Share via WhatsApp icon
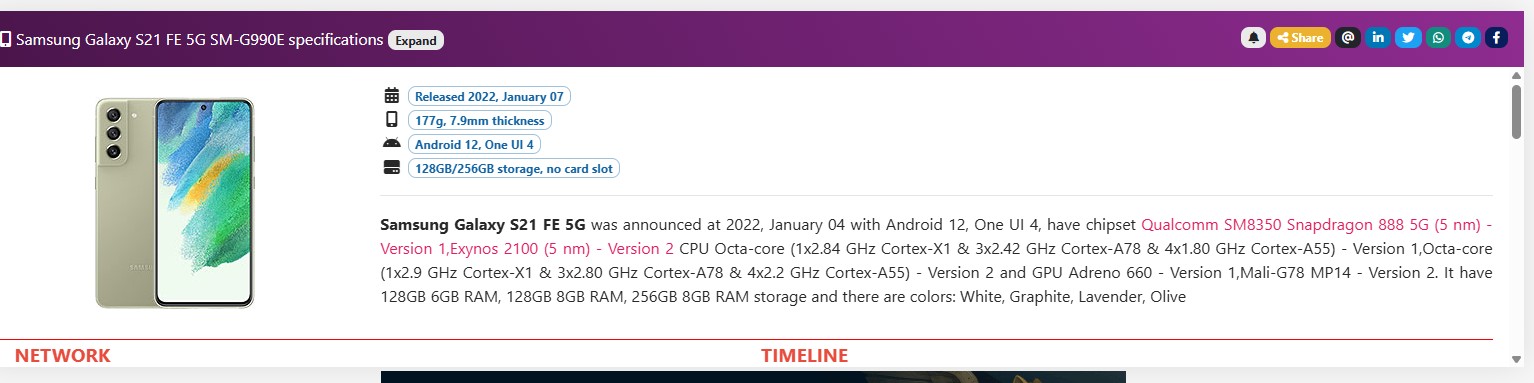The height and width of the screenshot is (383, 1534). point(1438,38)
